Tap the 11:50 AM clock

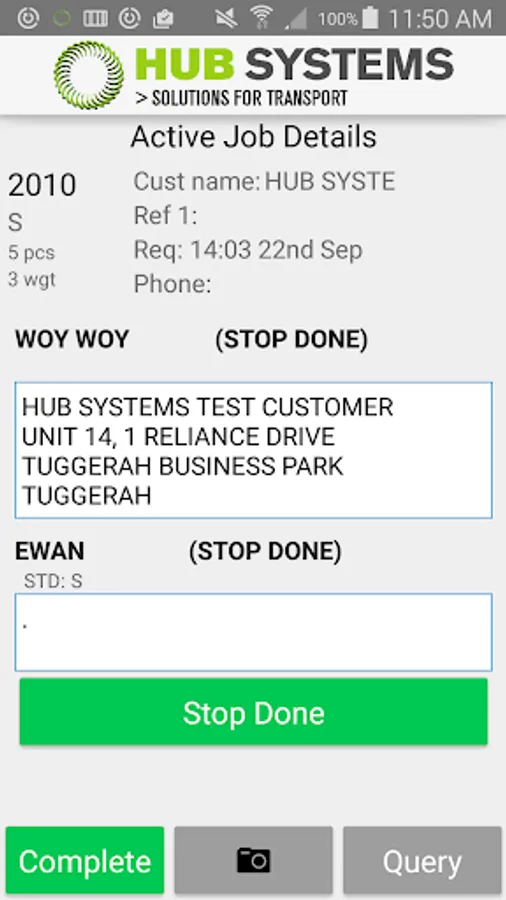(440, 19)
